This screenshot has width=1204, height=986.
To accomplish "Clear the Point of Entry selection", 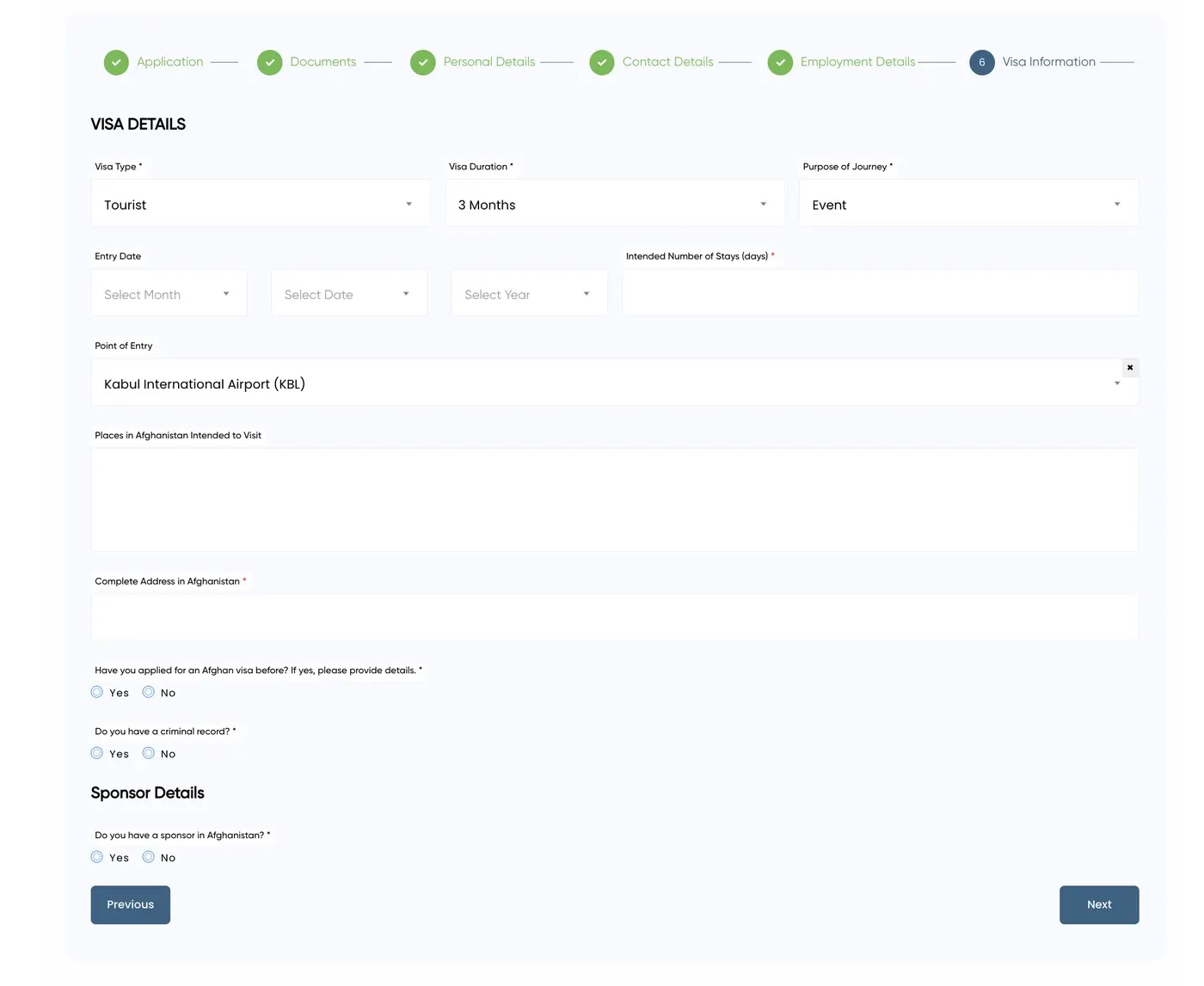I will [1130, 368].
